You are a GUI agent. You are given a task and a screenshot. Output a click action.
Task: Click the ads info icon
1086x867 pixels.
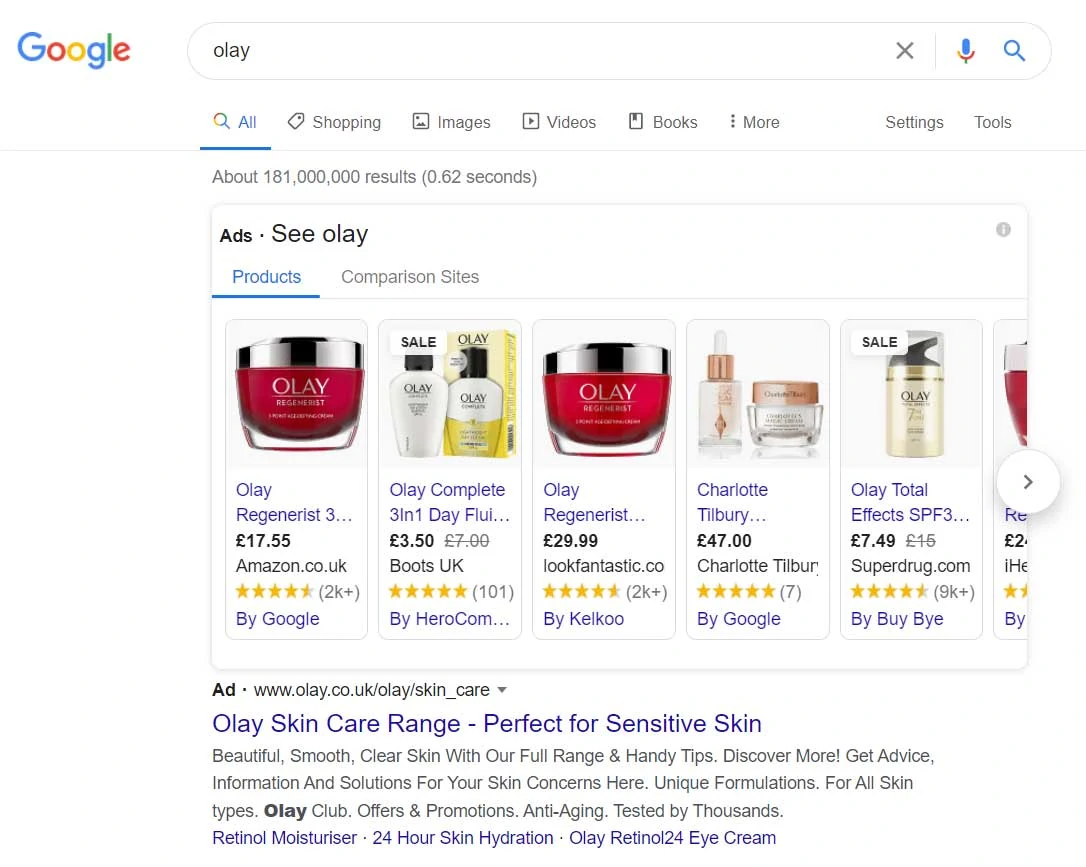[x=1003, y=230]
